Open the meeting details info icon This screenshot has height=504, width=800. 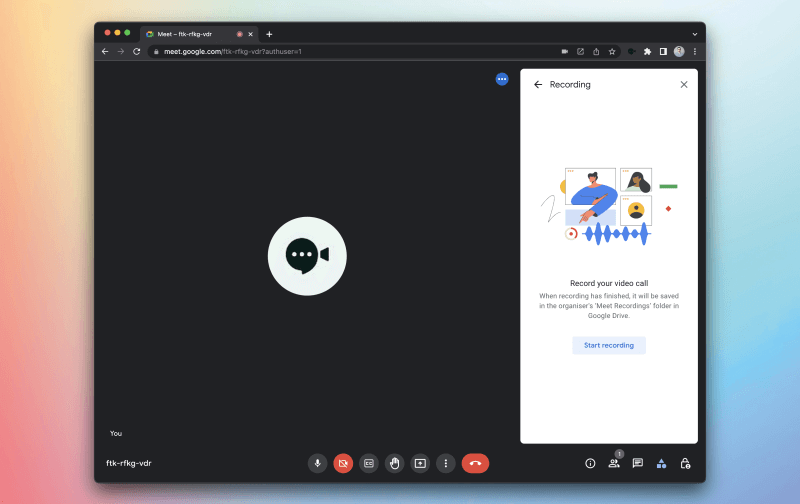(x=590, y=463)
